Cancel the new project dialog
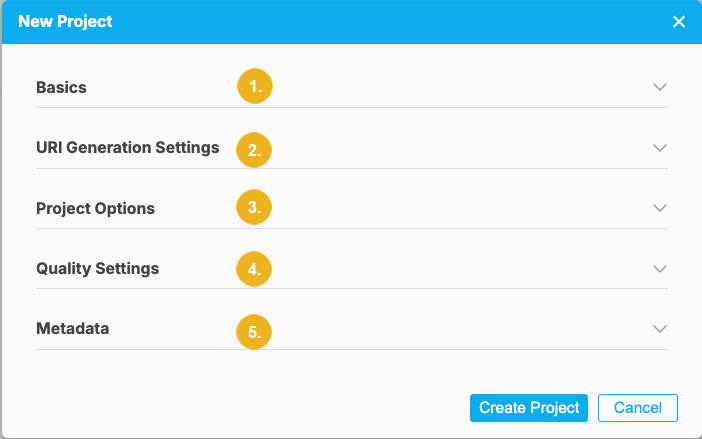 point(638,408)
